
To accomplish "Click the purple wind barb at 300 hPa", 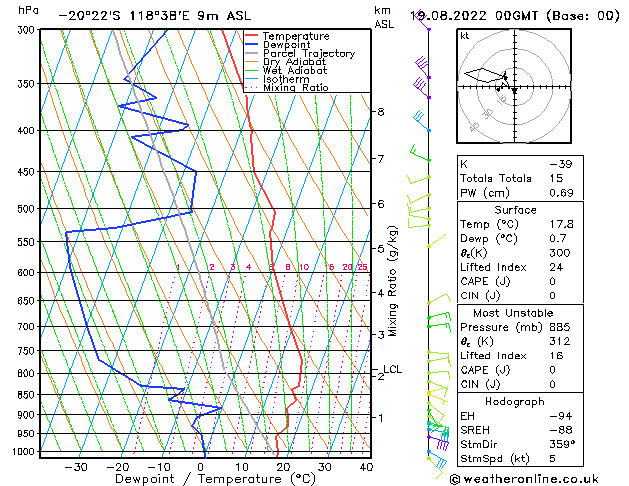I will [427, 30].
